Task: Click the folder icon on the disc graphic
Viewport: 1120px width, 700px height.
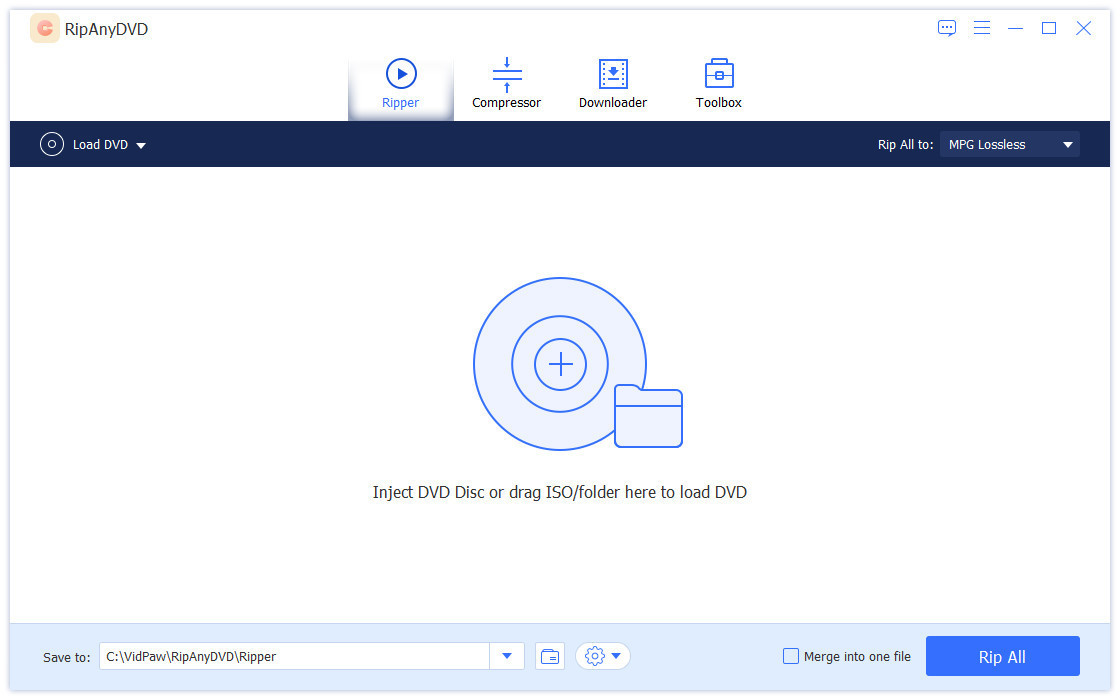Action: pyautogui.click(x=648, y=416)
